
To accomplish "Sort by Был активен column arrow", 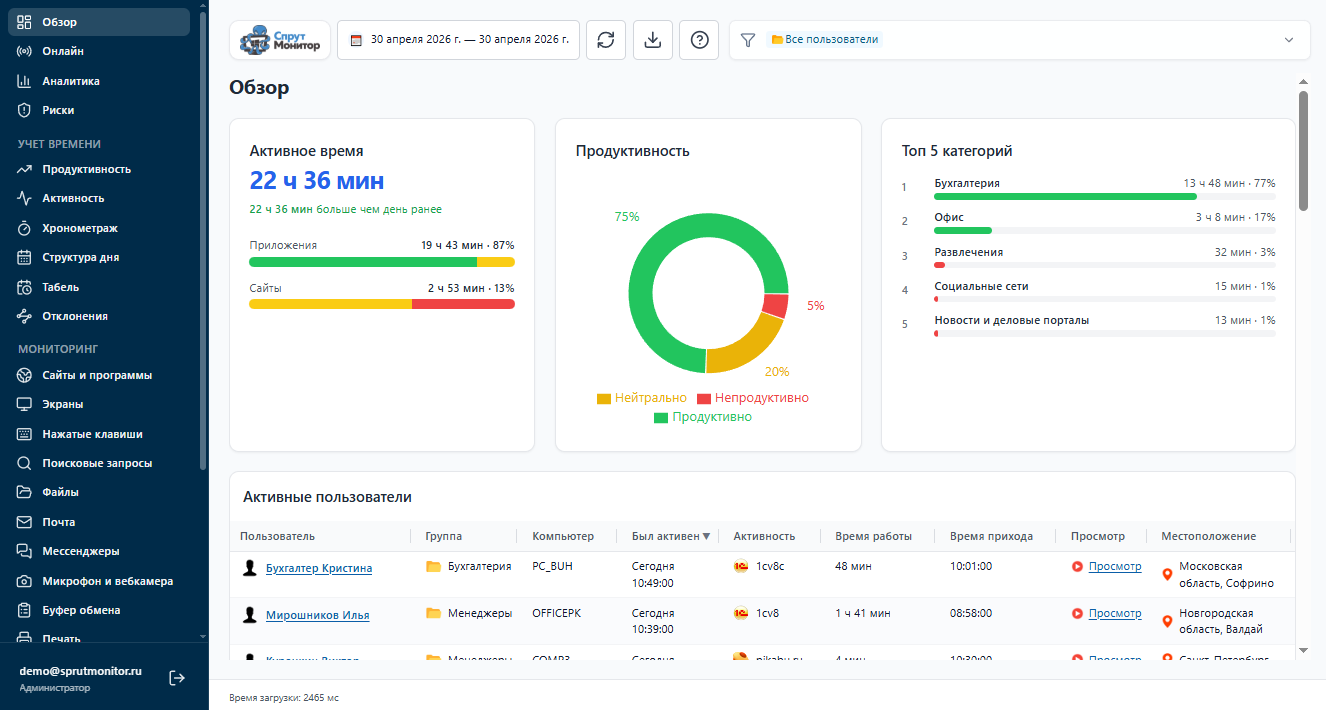I will point(706,536).
